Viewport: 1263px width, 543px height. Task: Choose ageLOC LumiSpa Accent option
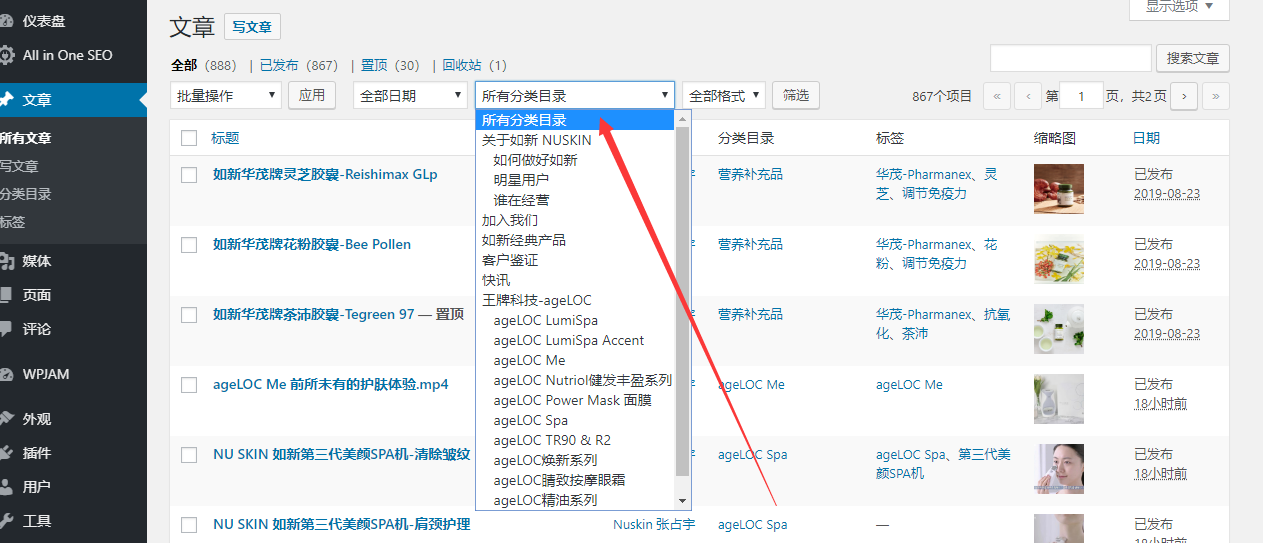(576, 340)
